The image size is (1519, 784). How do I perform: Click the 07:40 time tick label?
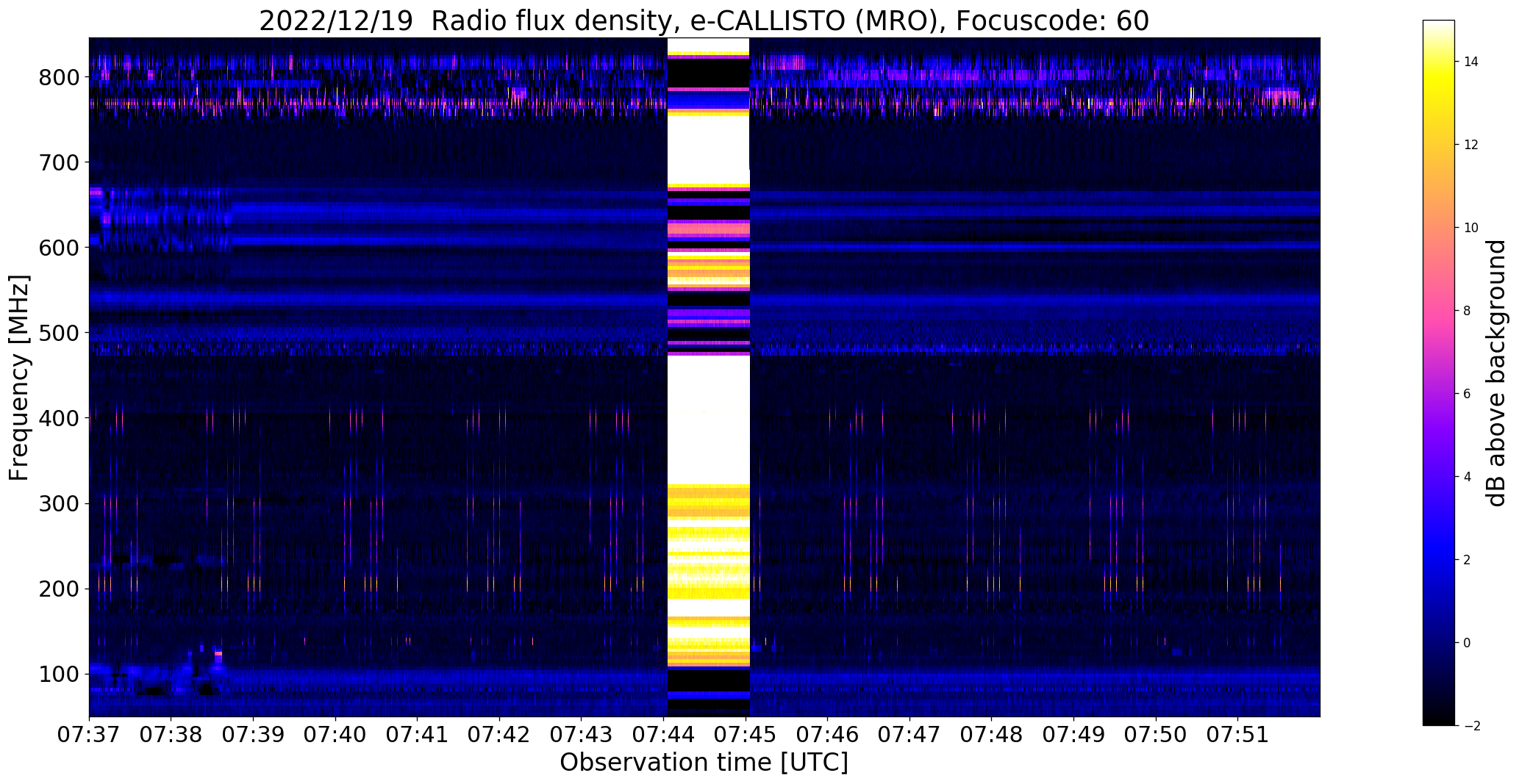[x=335, y=736]
